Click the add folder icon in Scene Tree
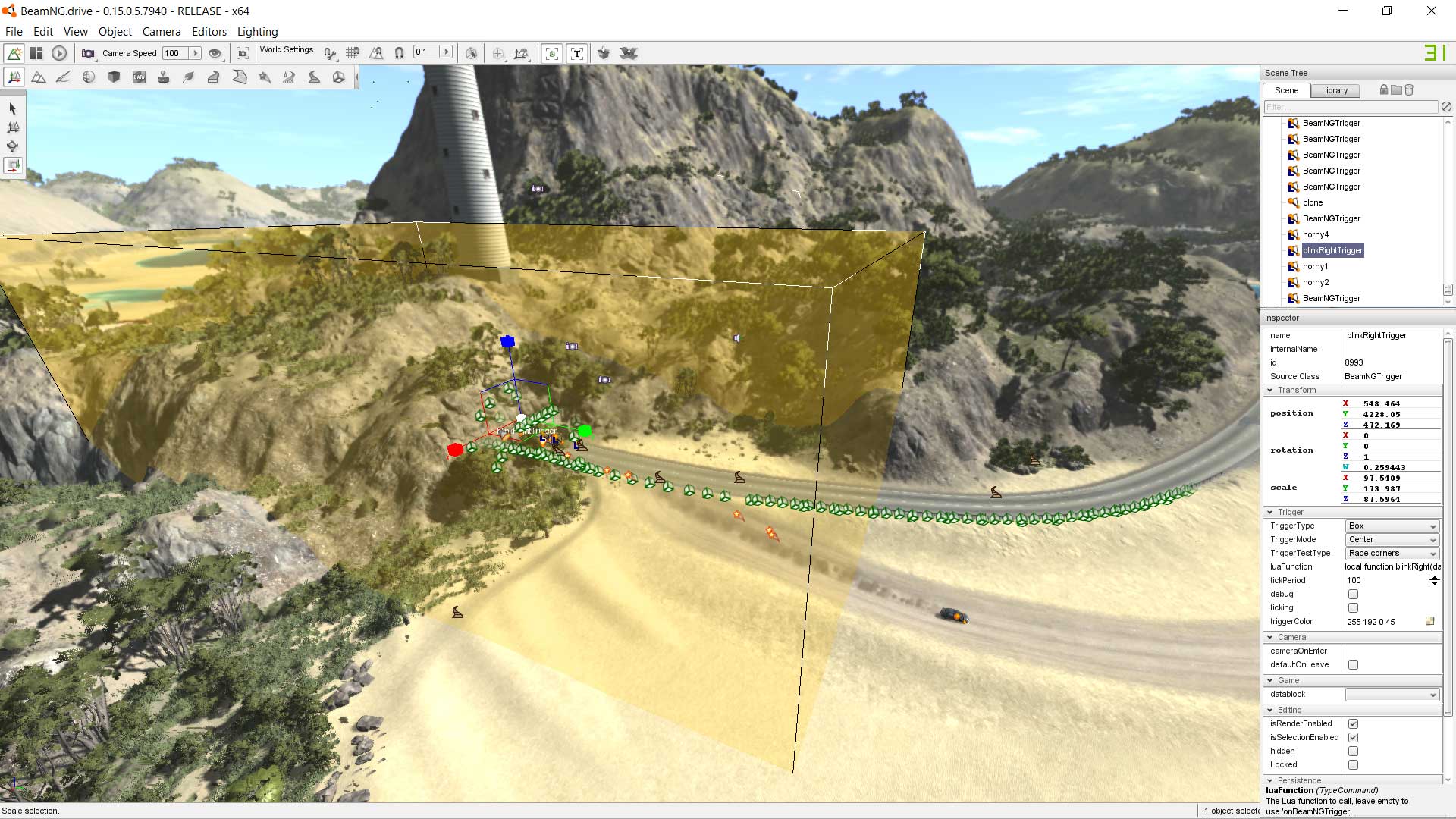Image resolution: width=1456 pixels, height=819 pixels. click(x=1397, y=90)
